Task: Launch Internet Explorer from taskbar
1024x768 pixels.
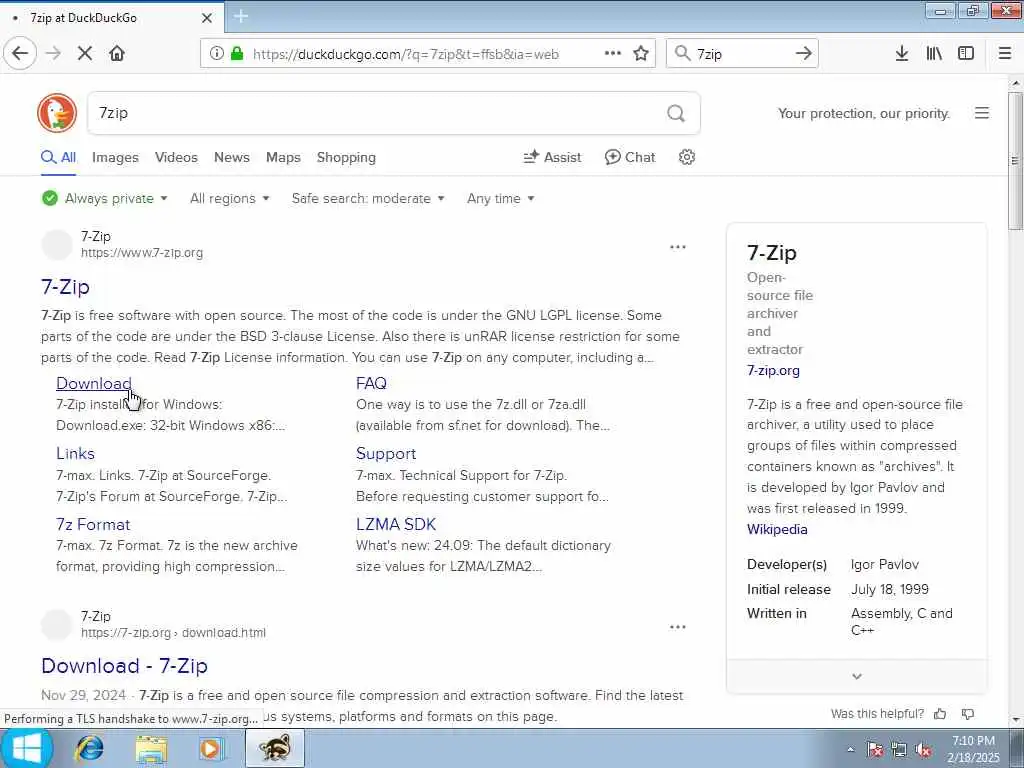Action: (88, 748)
